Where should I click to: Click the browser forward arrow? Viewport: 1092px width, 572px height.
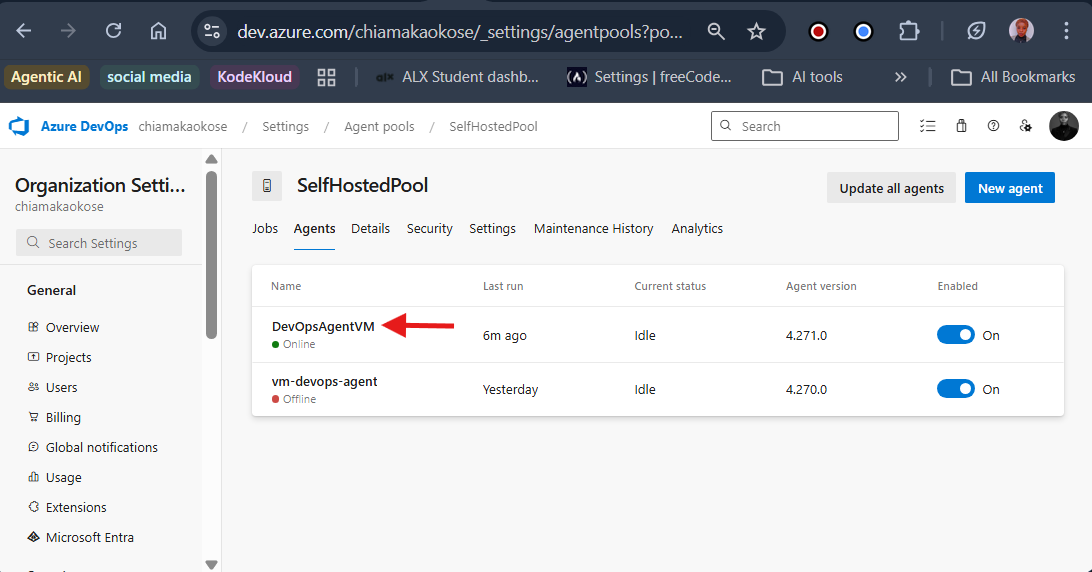coord(68,31)
